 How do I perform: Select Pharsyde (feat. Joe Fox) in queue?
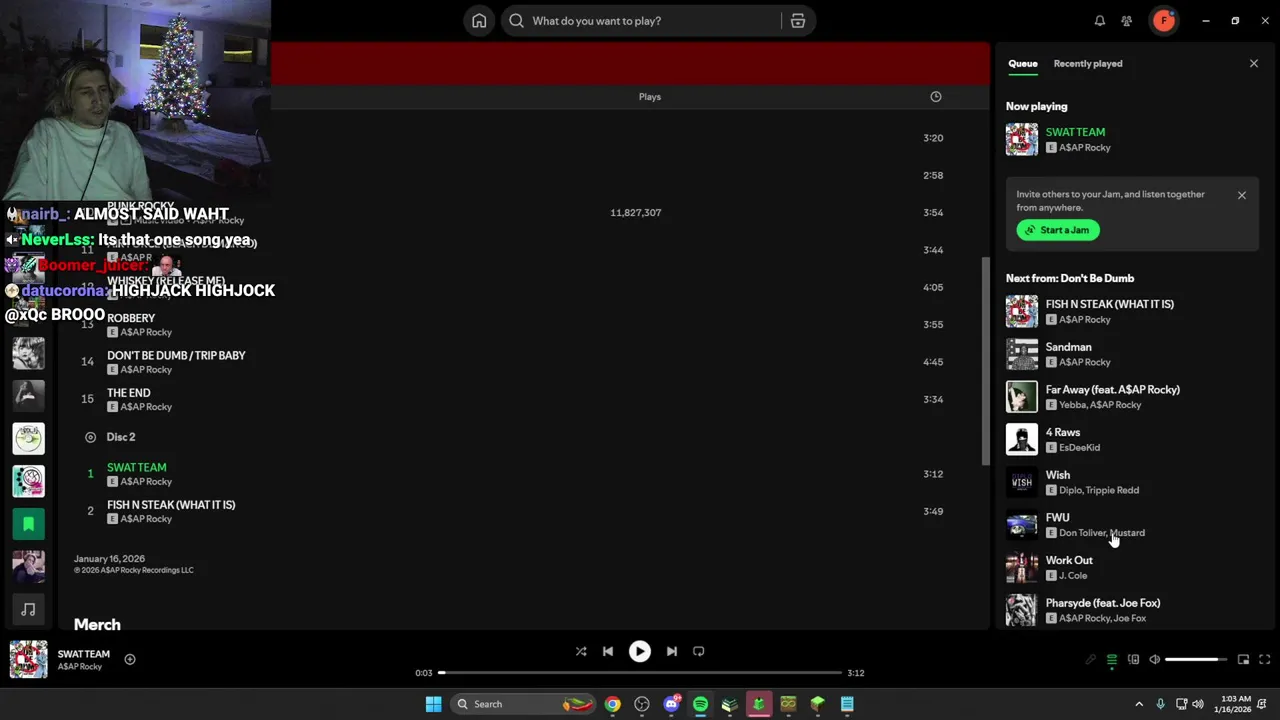(x=1132, y=610)
